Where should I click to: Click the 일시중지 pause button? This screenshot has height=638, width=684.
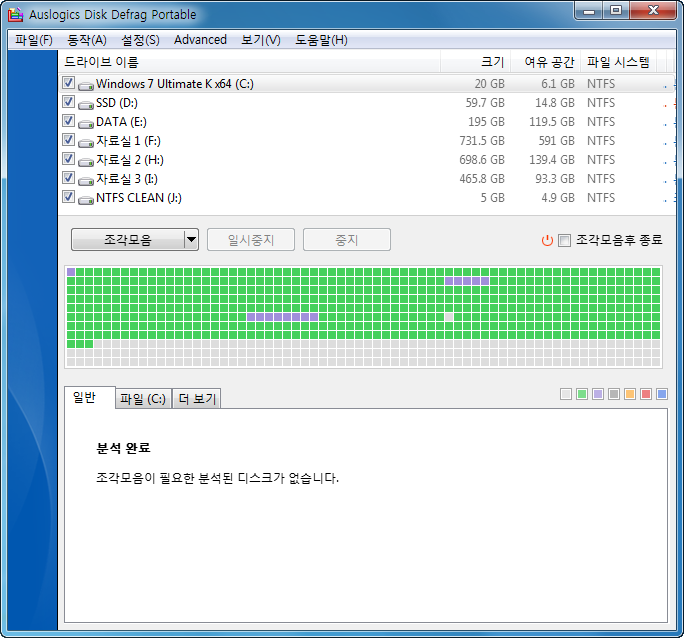[251, 239]
